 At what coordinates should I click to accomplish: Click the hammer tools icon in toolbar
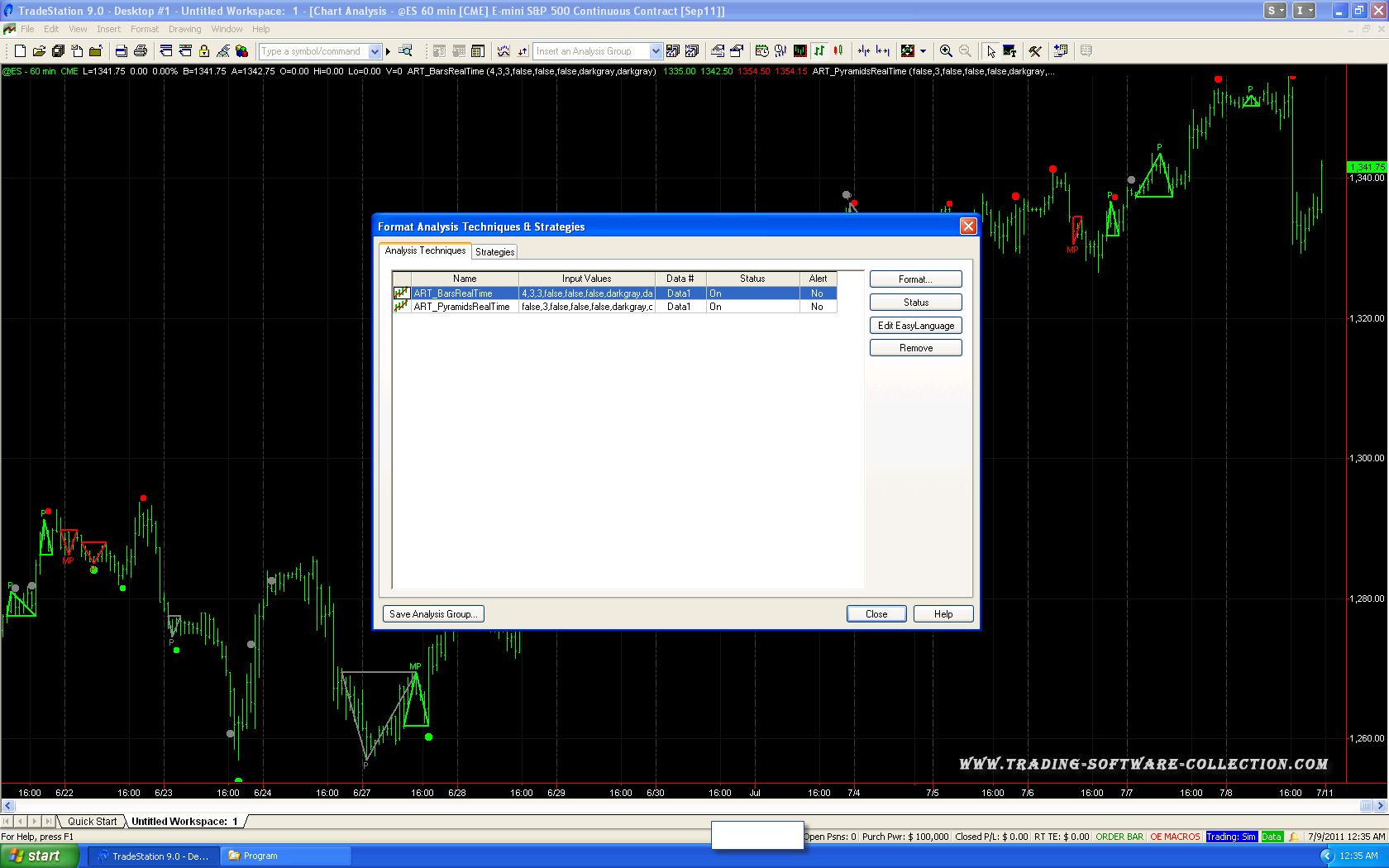pos(1034,51)
